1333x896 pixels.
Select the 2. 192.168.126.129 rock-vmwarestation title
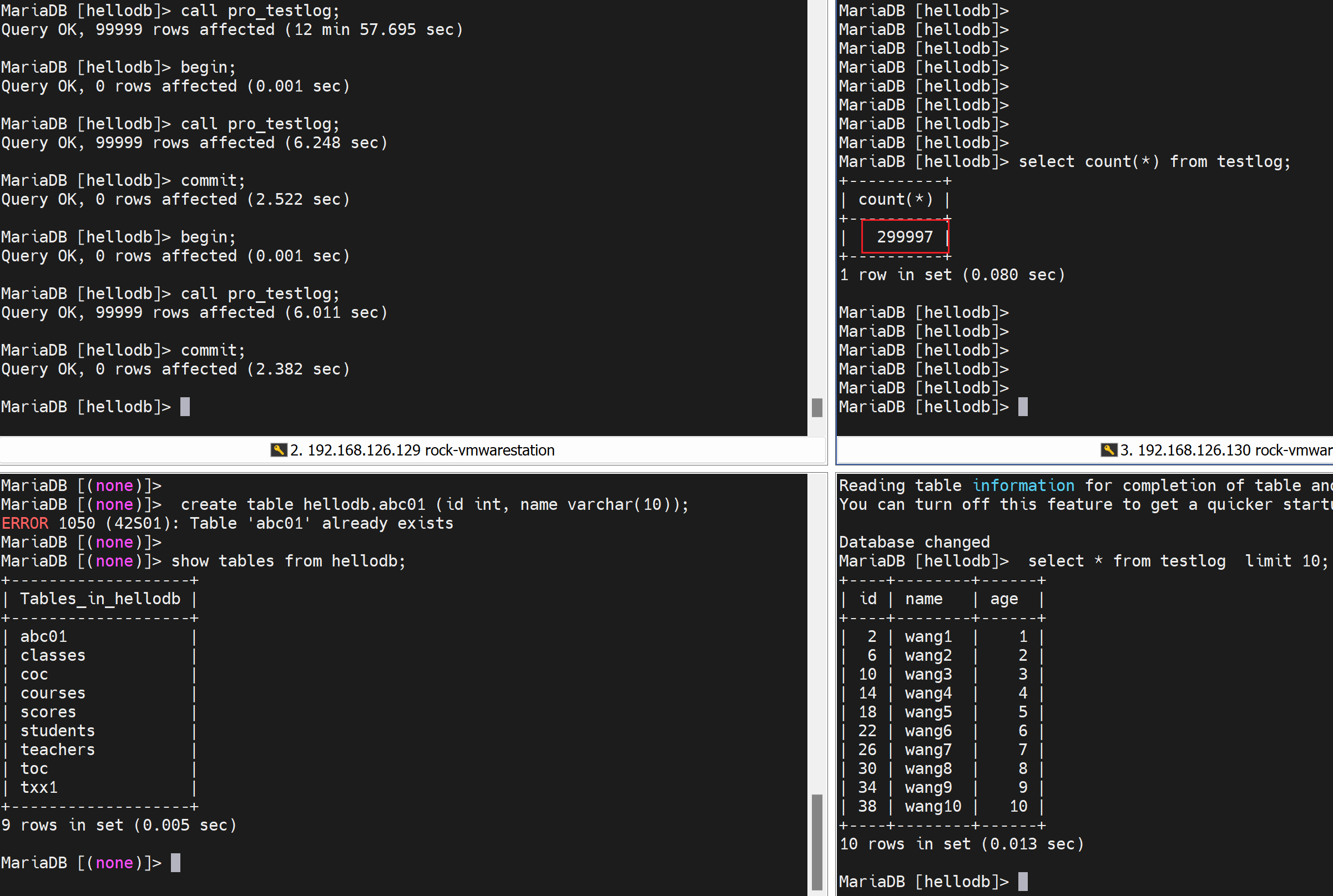pyautogui.click(x=422, y=450)
